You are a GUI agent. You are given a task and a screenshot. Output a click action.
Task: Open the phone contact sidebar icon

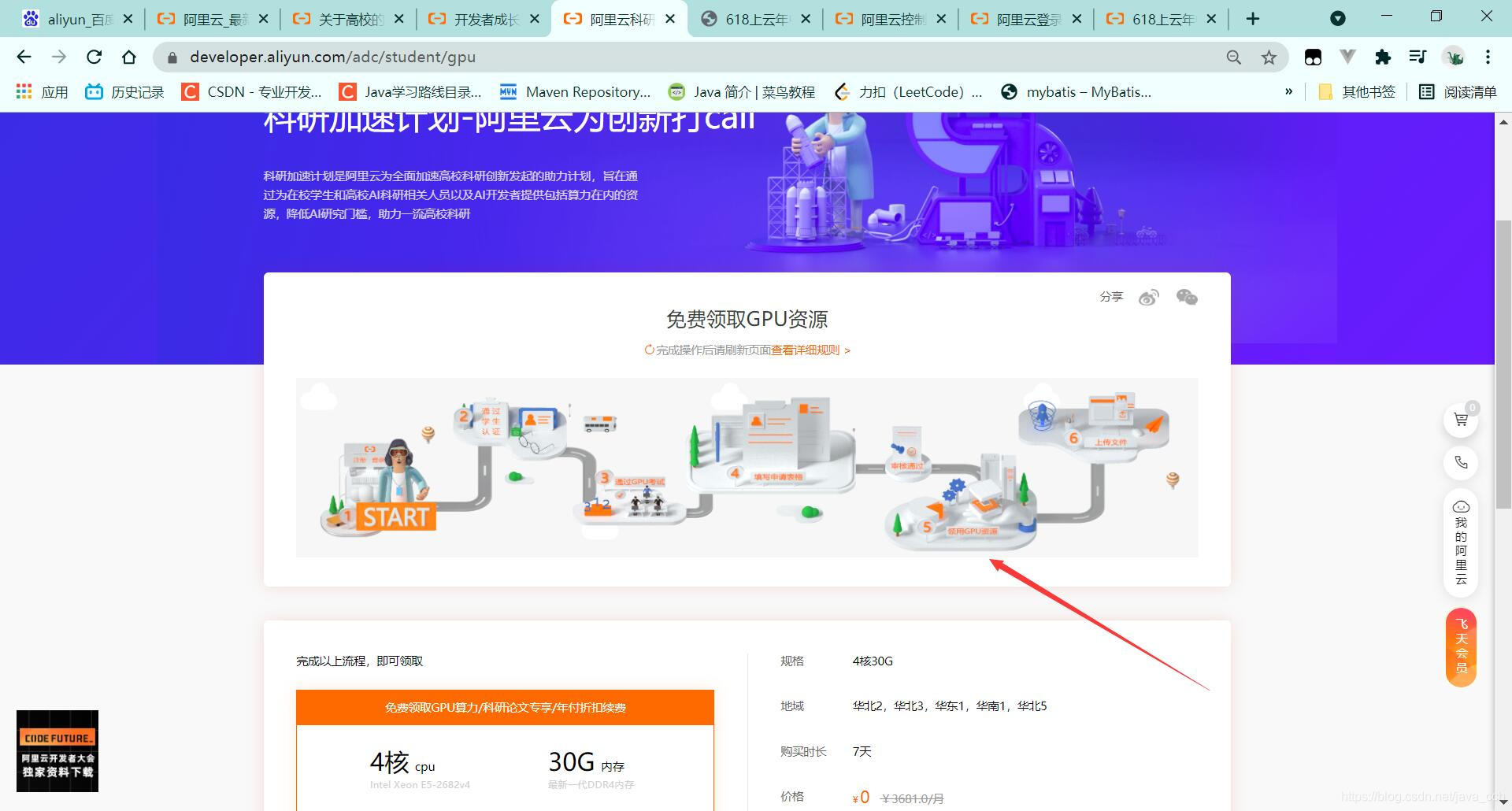point(1461,462)
